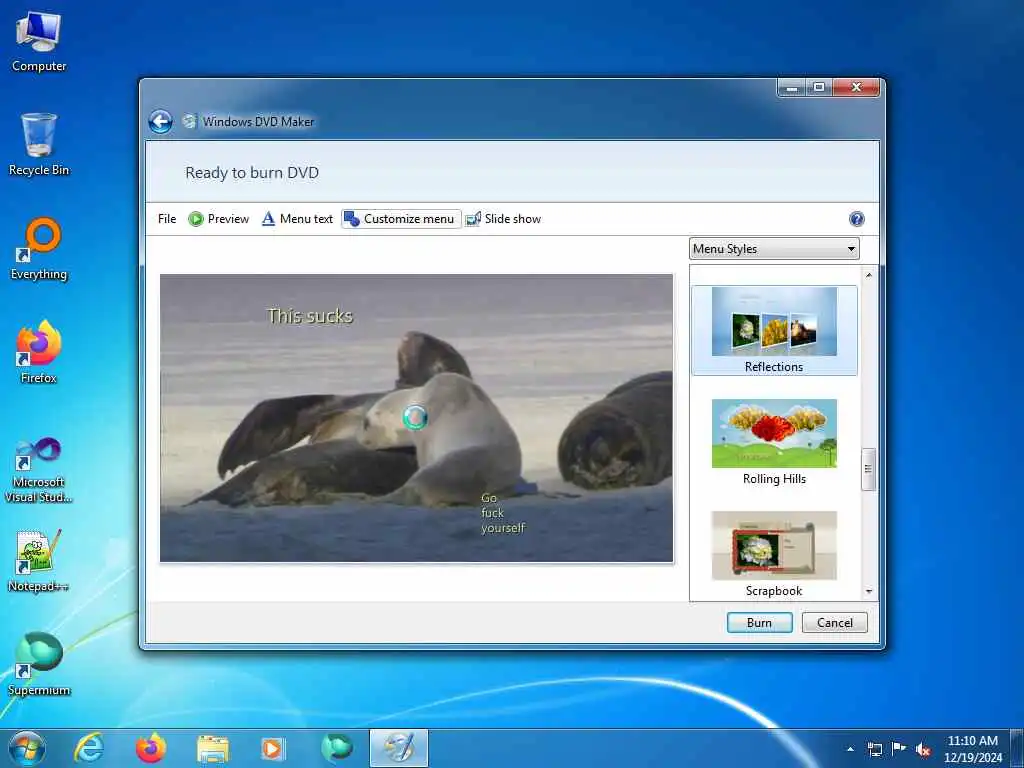Open the File menu
Screen dimensions: 1024x768
coord(167,219)
